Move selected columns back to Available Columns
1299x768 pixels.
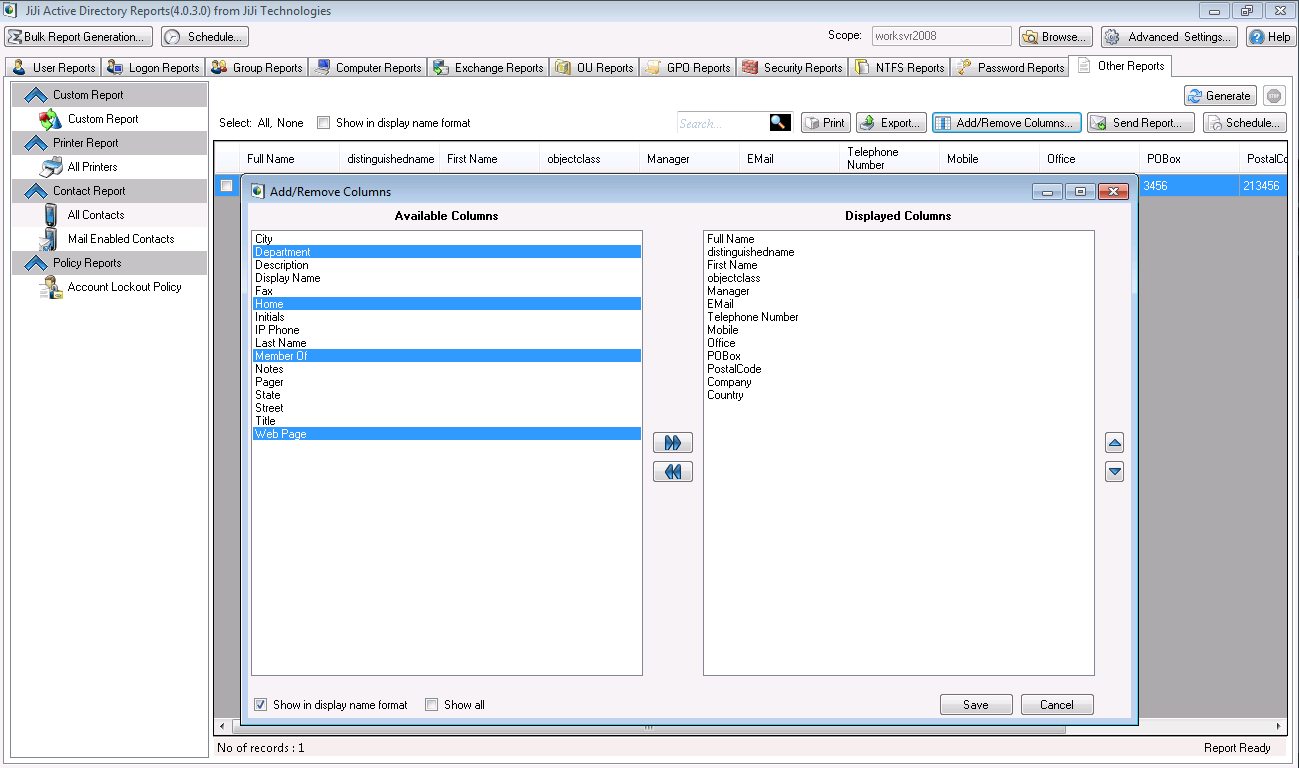(x=673, y=472)
